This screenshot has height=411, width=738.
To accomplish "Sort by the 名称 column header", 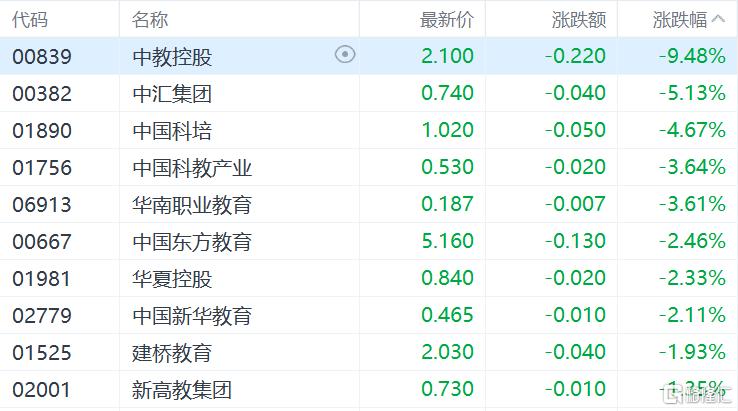I will [x=150, y=20].
